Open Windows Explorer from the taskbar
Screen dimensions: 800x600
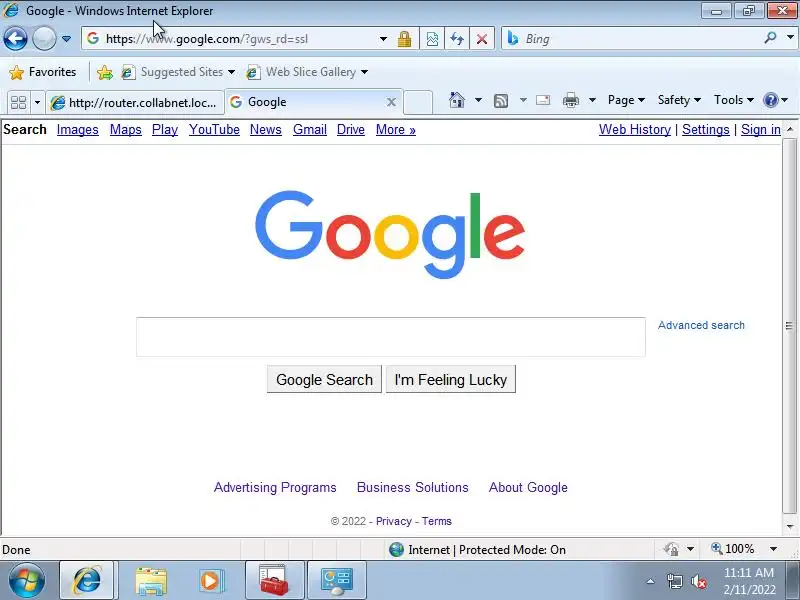pyautogui.click(x=151, y=581)
